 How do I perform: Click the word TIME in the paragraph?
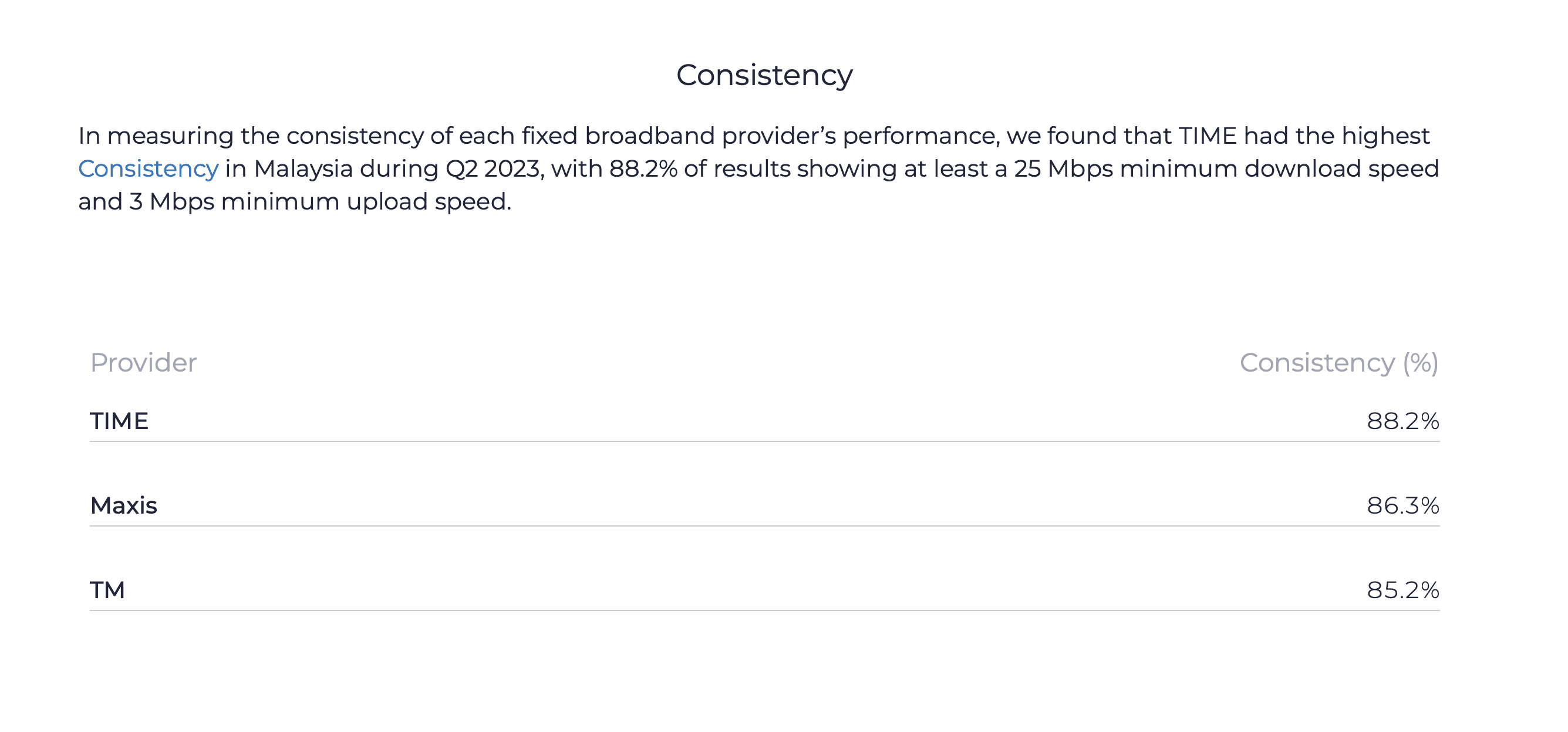[x=1207, y=136]
